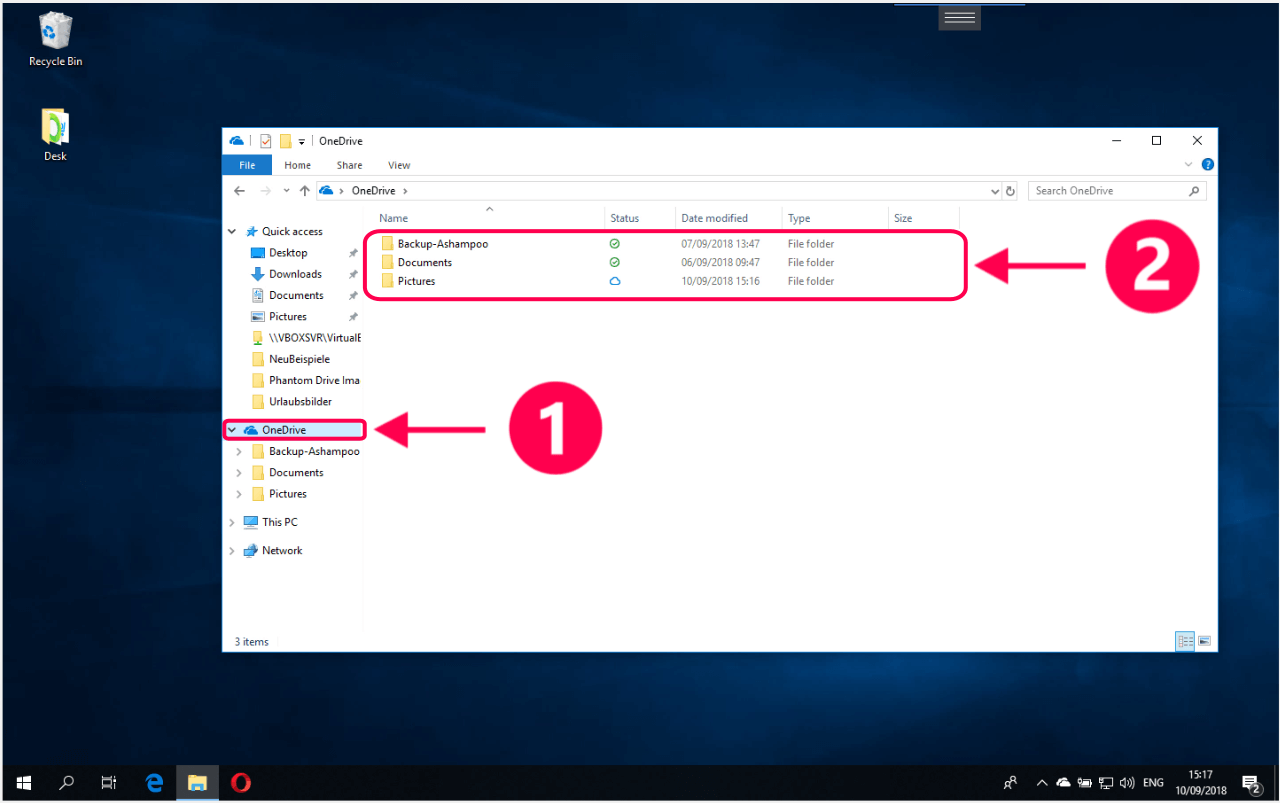Switch to Details view using status bar icon
The image size is (1280, 803).
click(1186, 642)
